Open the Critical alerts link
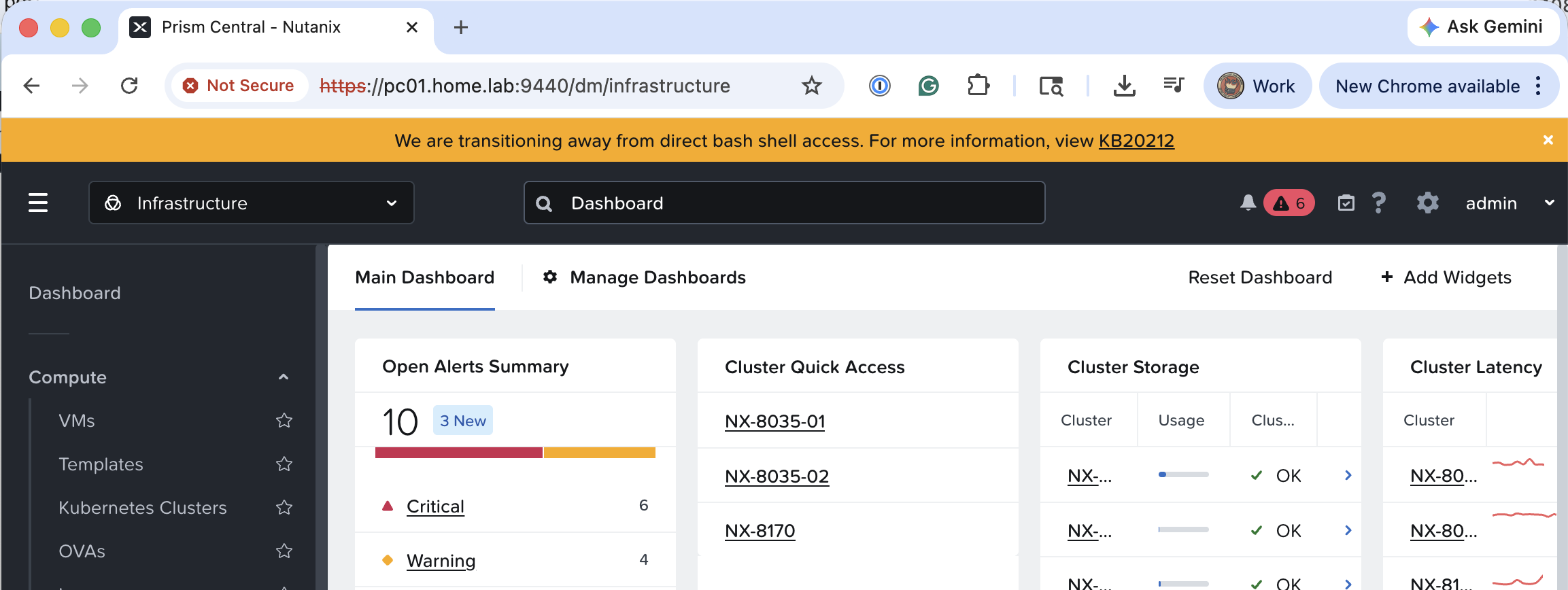The image size is (1568, 590). [x=435, y=506]
